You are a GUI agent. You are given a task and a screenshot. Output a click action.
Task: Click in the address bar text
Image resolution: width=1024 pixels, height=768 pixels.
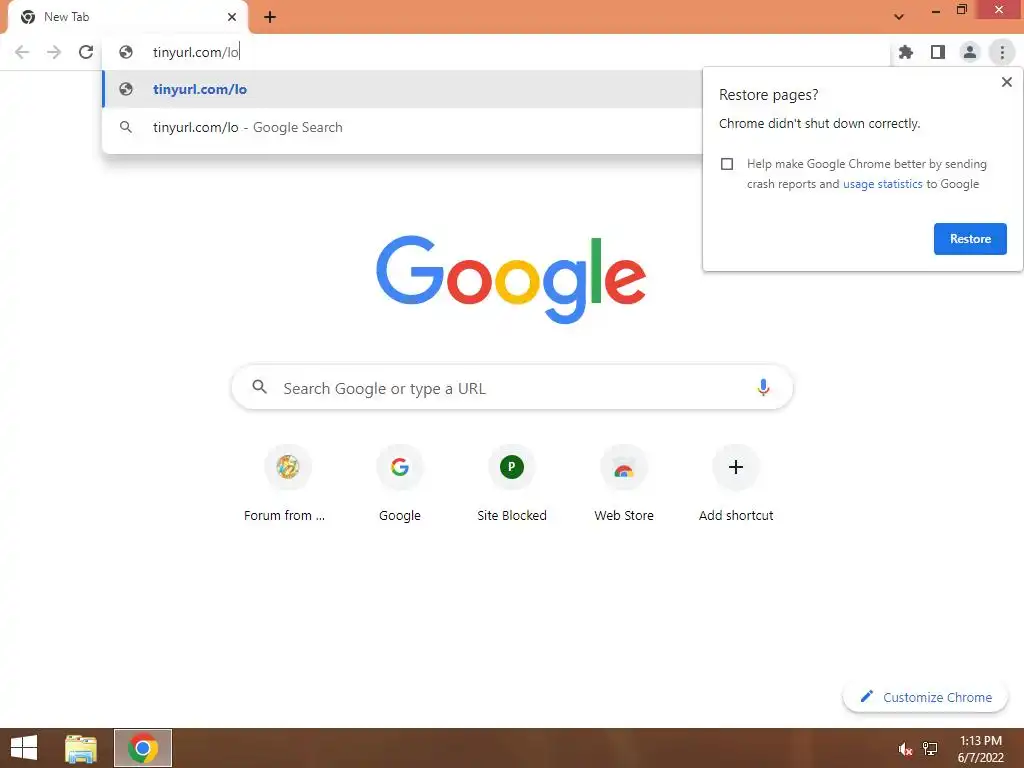point(196,52)
